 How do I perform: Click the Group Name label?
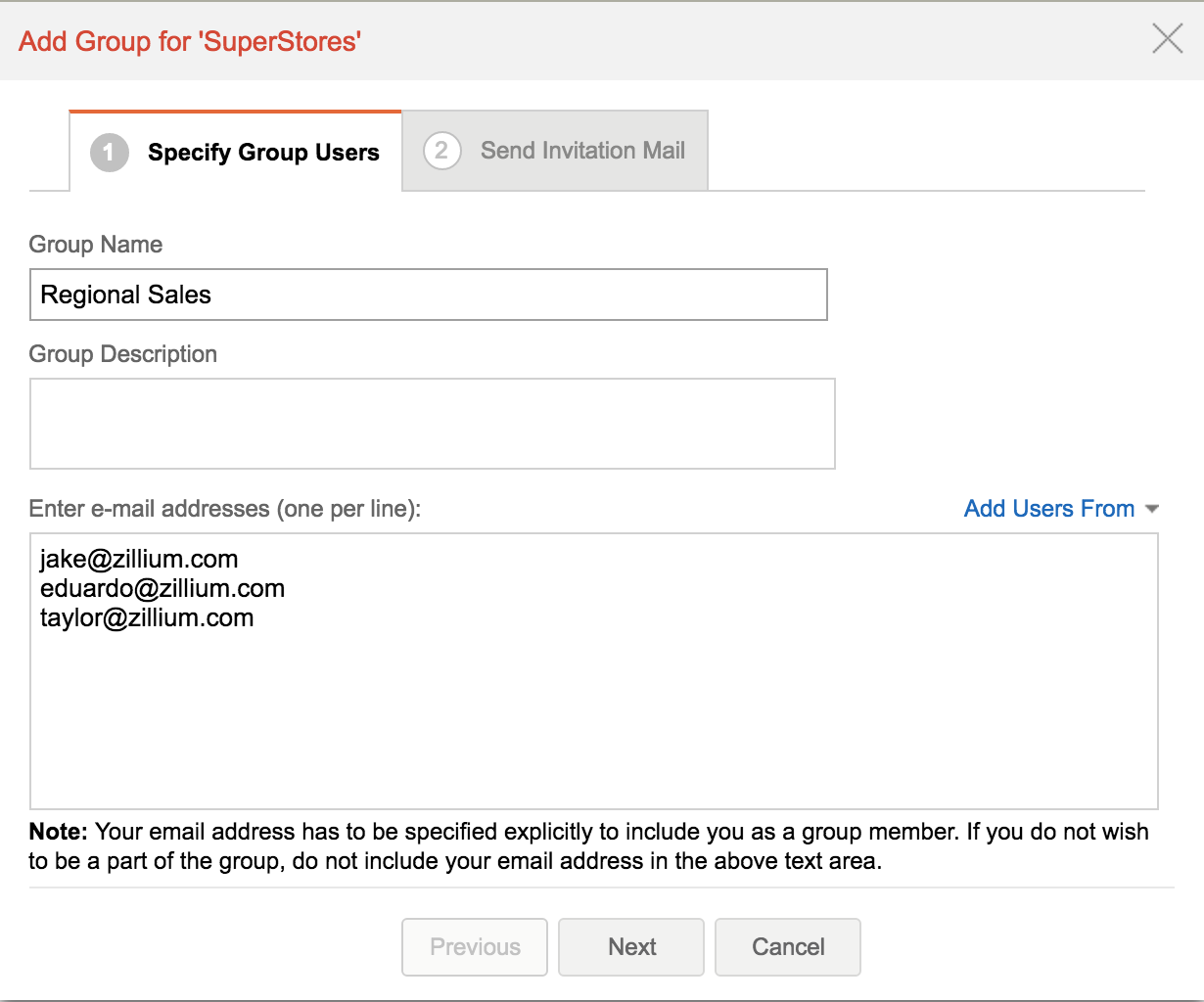pos(96,245)
